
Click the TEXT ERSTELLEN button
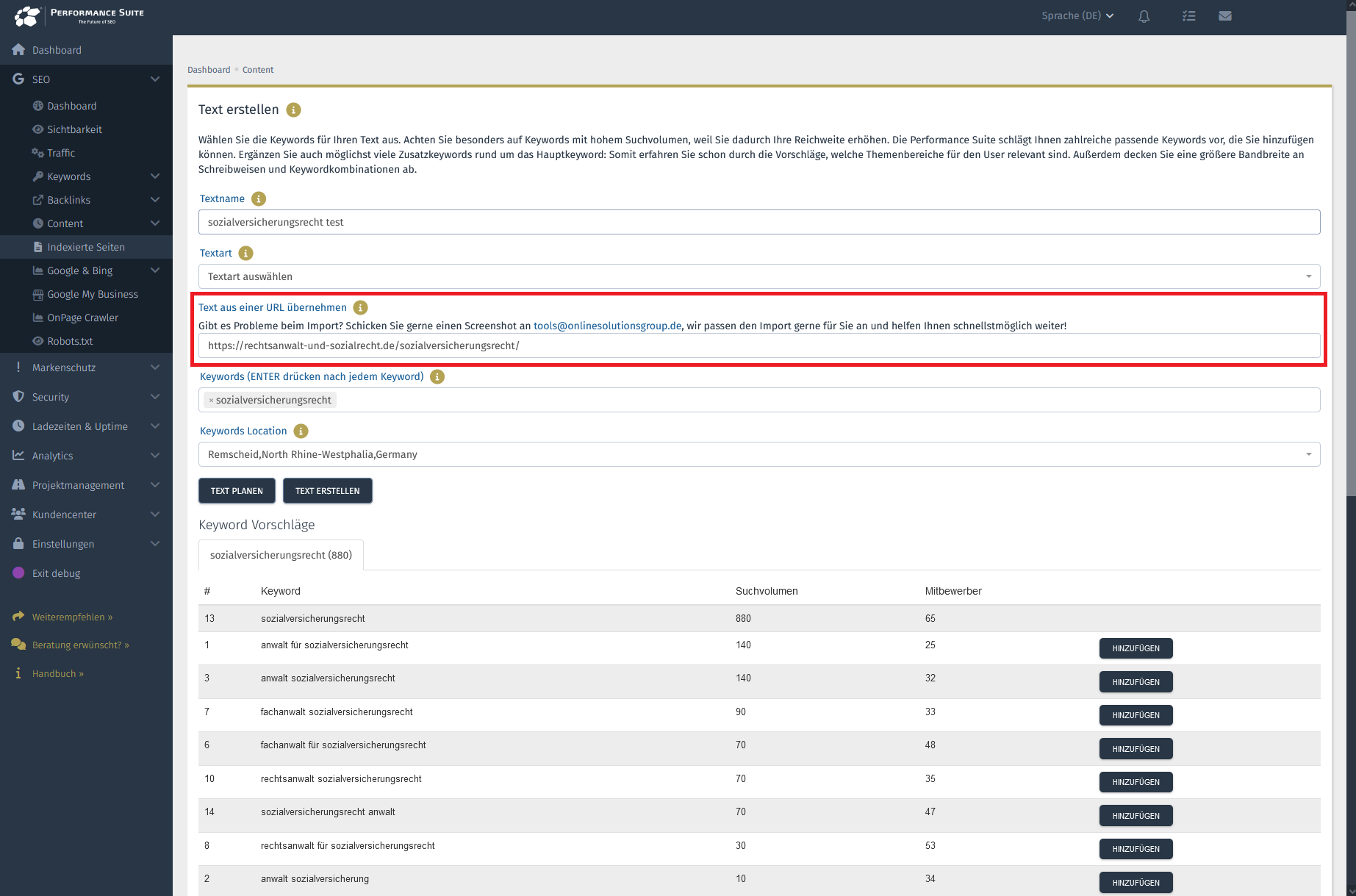point(328,491)
